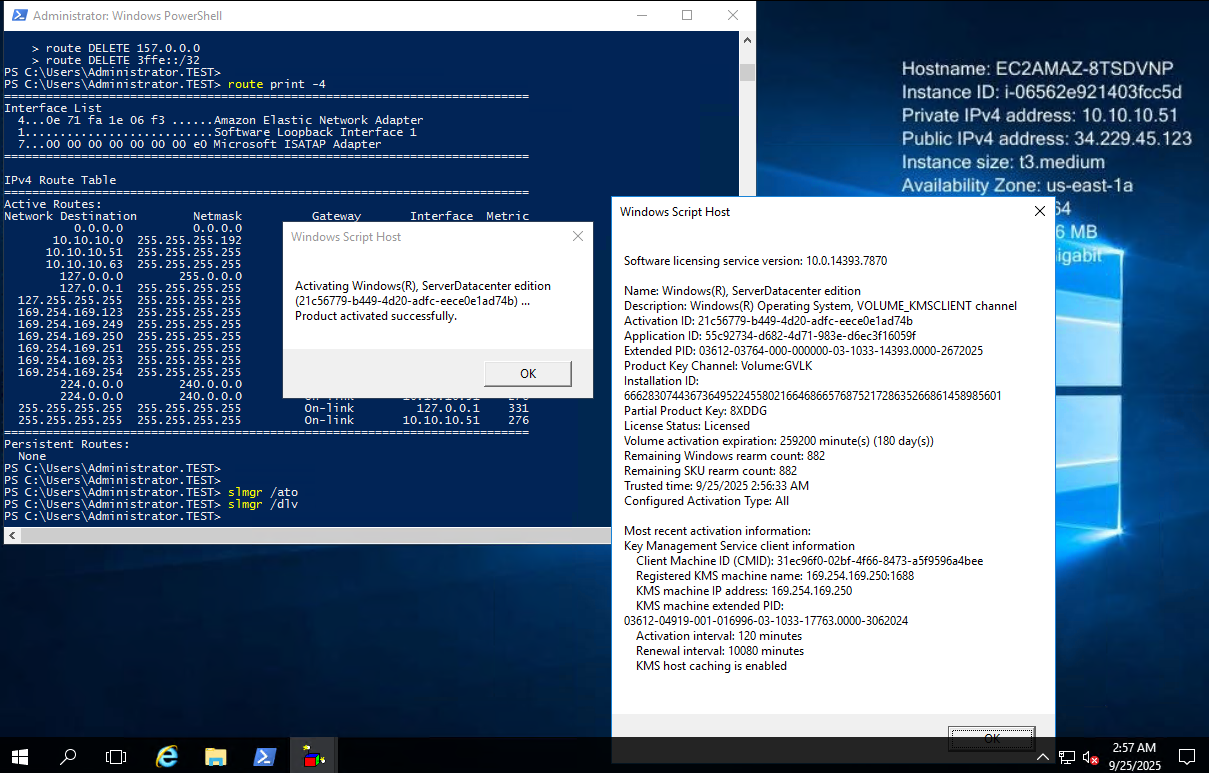Click 'Activation interval: 120 minutes'

pyautogui.click(x=719, y=636)
